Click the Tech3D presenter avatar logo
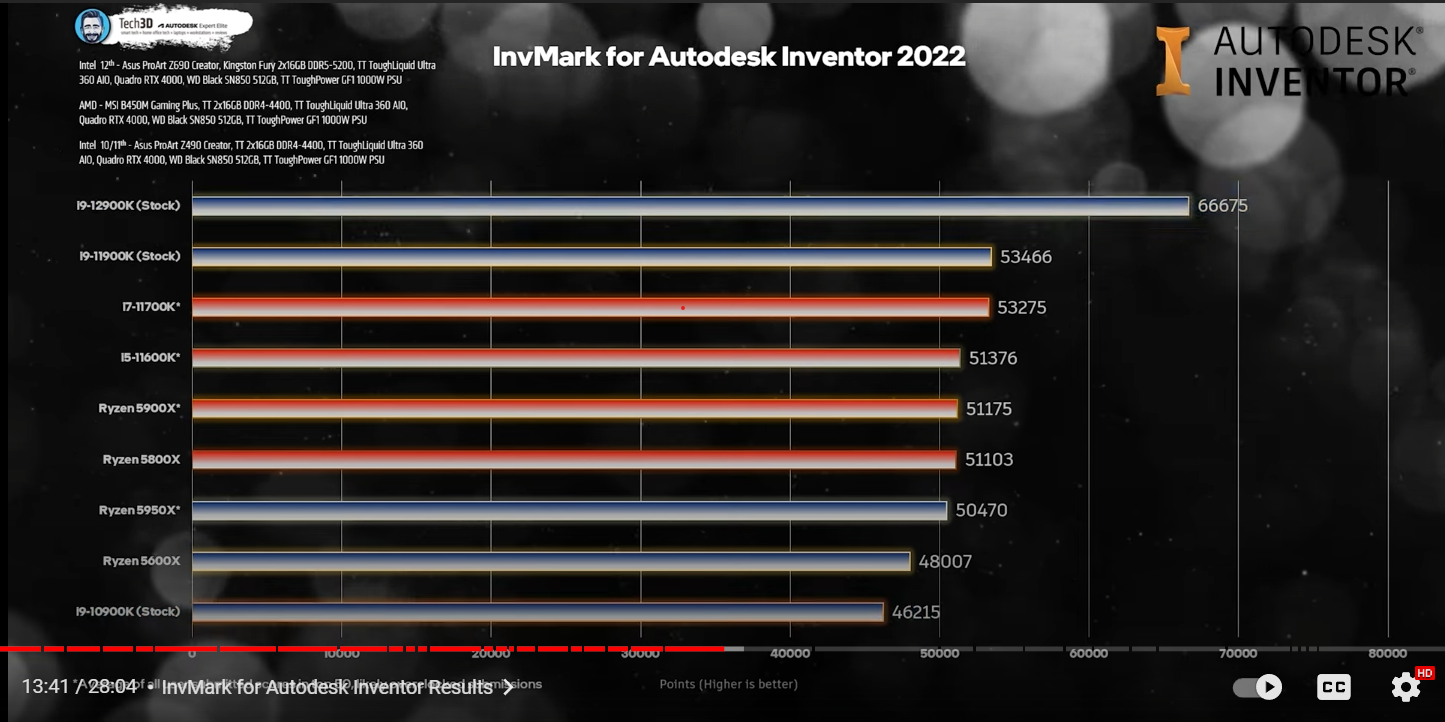 [93, 26]
